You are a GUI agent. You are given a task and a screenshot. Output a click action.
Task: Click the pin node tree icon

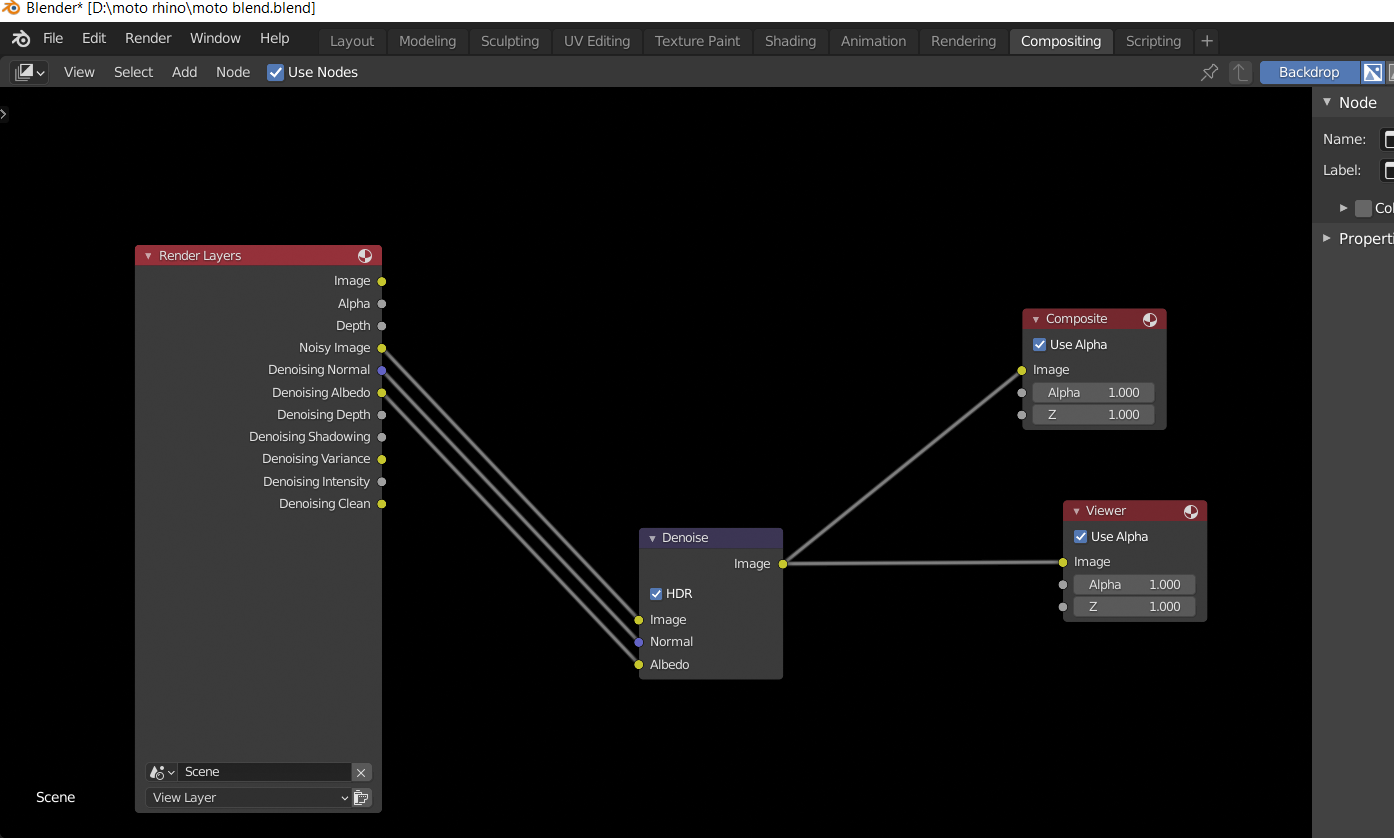1209,72
